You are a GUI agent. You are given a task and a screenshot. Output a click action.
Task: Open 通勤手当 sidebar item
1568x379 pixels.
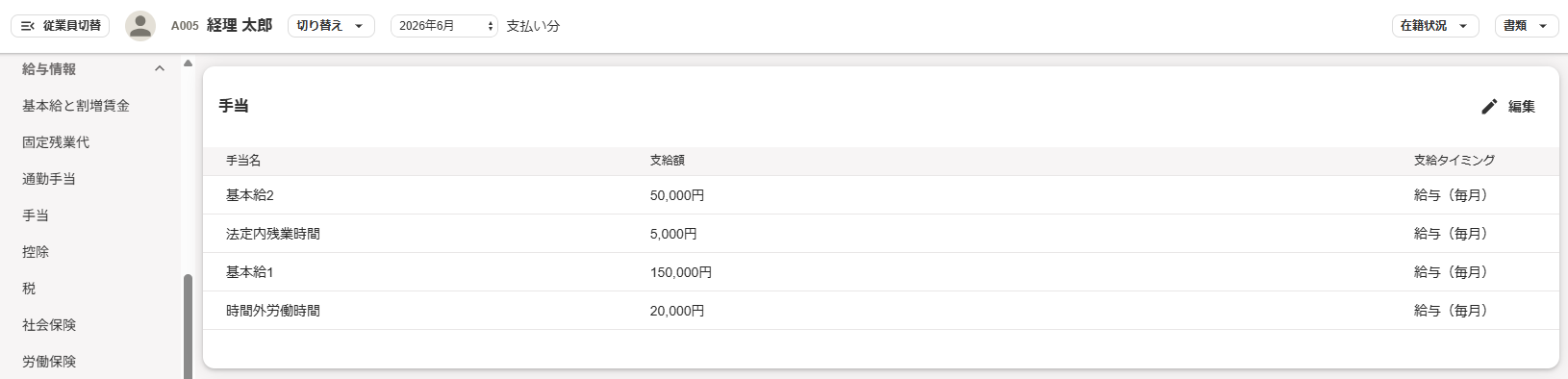tap(49, 179)
